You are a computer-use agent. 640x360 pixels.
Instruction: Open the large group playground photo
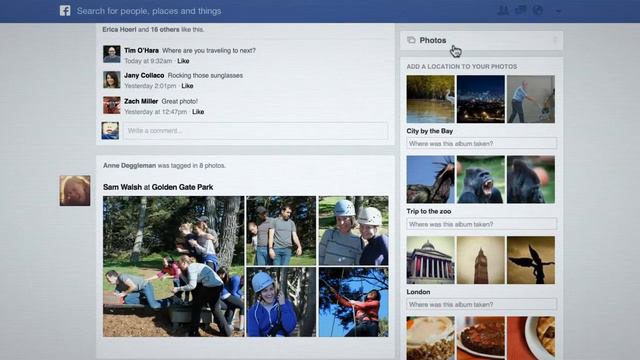point(173,267)
